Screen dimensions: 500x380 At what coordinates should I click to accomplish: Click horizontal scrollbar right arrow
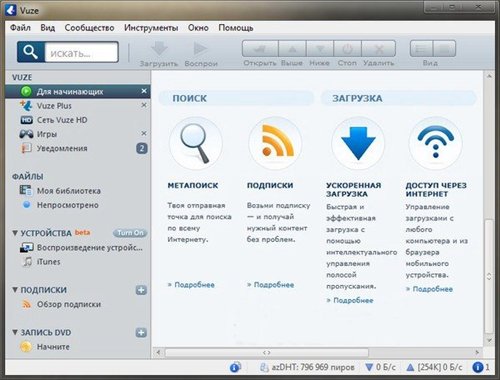[477, 352]
